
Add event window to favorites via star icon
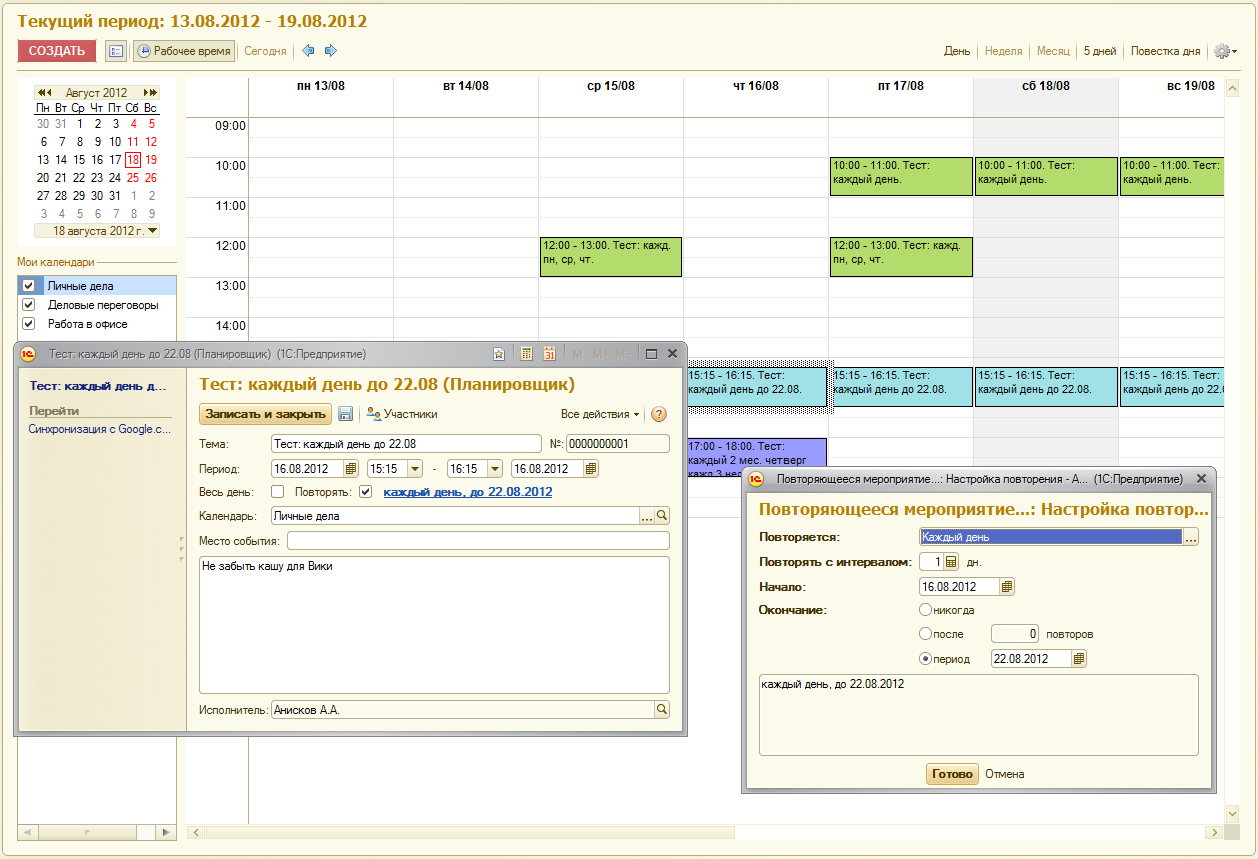498,354
